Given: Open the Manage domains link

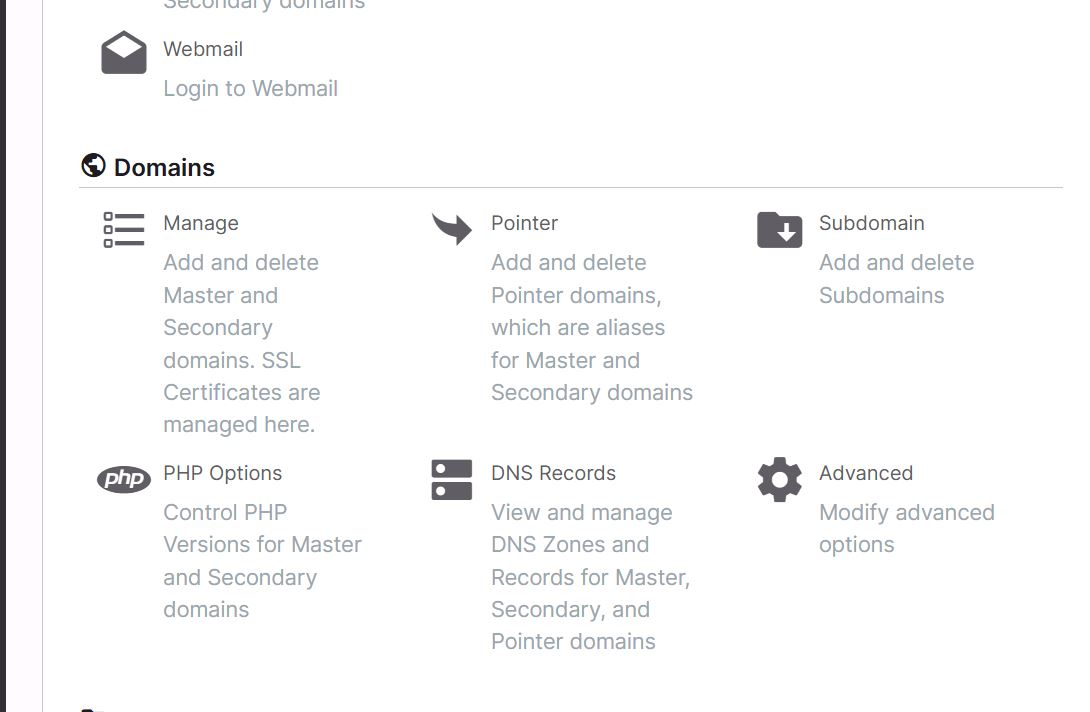Looking at the screenshot, I should coord(201,223).
